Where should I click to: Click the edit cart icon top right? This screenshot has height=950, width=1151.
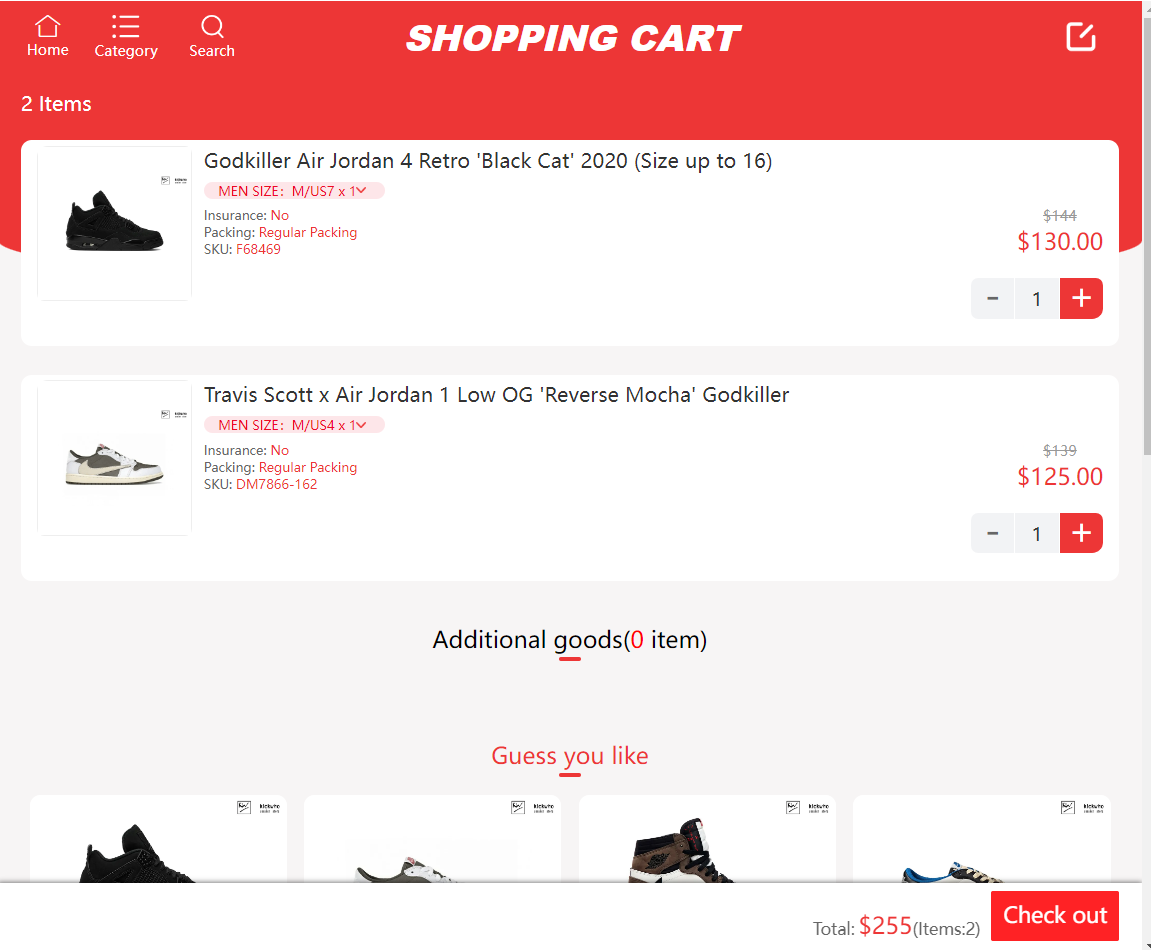pos(1081,37)
